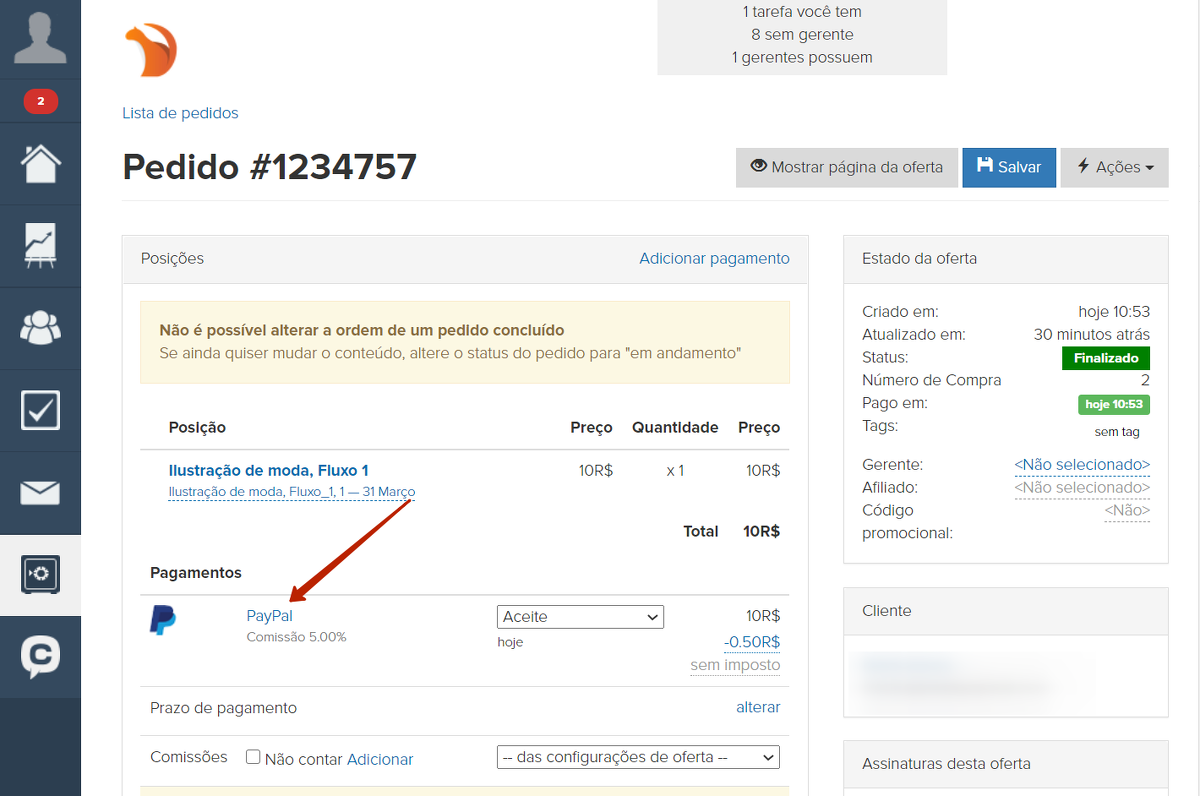The width and height of the screenshot is (1200, 796).
Task: Click the red notification badge
Action: [x=40, y=101]
